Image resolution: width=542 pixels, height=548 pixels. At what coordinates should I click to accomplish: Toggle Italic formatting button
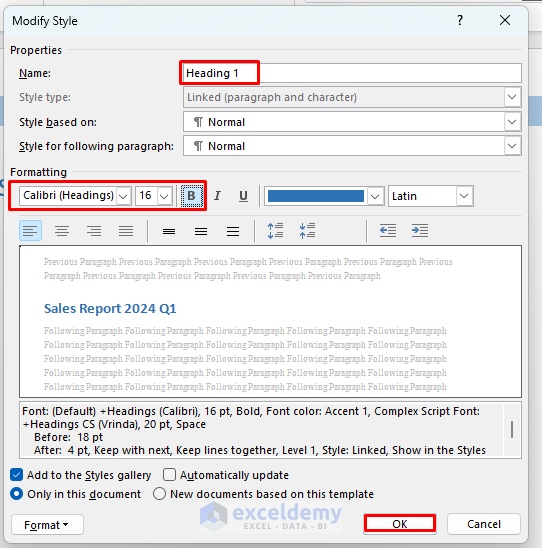coord(217,196)
